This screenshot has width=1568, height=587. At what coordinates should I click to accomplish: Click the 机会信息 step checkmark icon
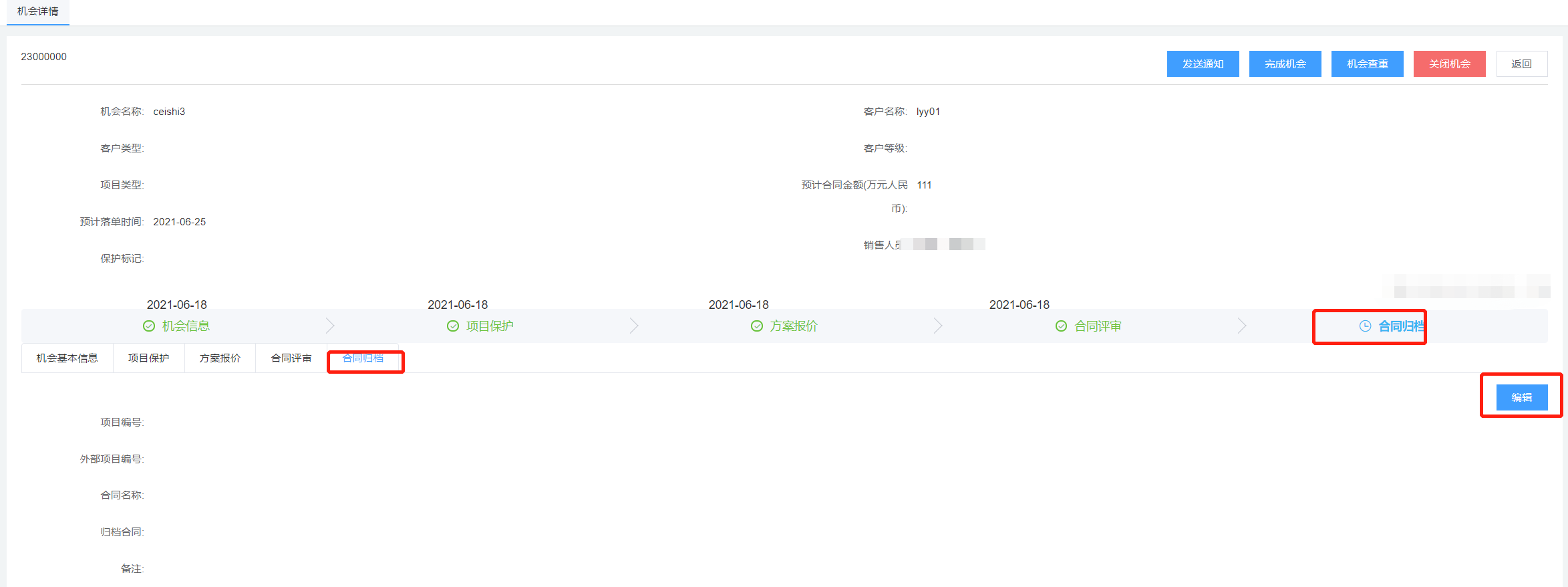tap(149, 326)
